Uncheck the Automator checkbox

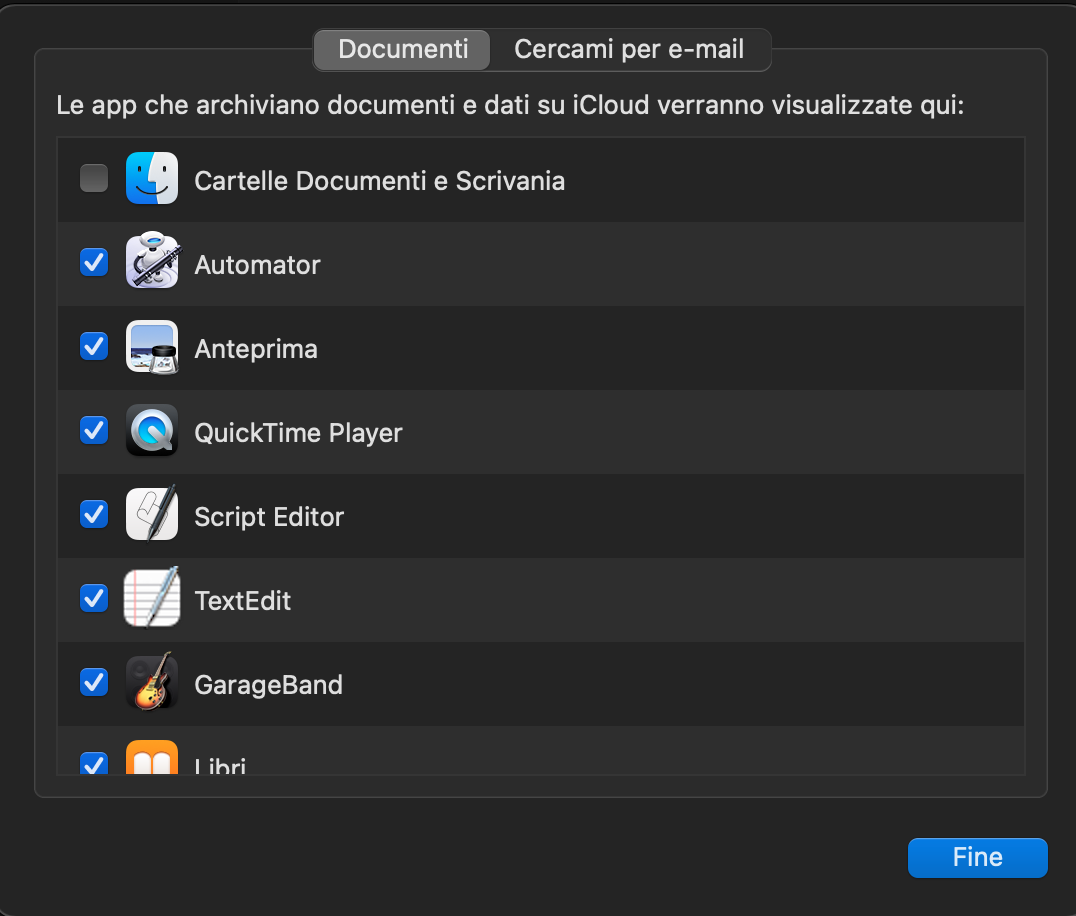tap(94, 262)
